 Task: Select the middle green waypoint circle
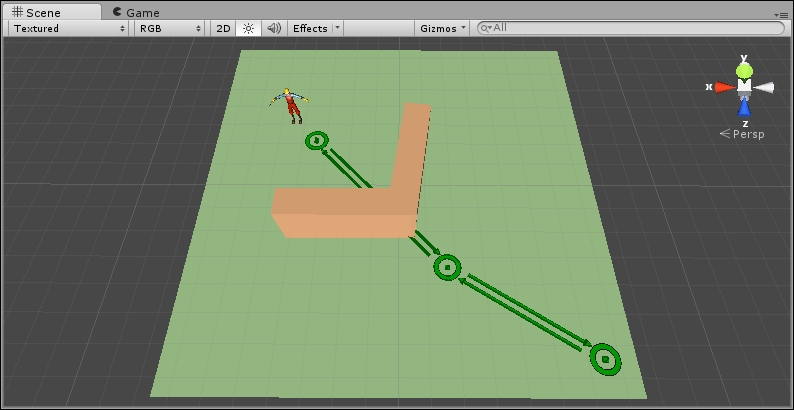tap(447, 267)
